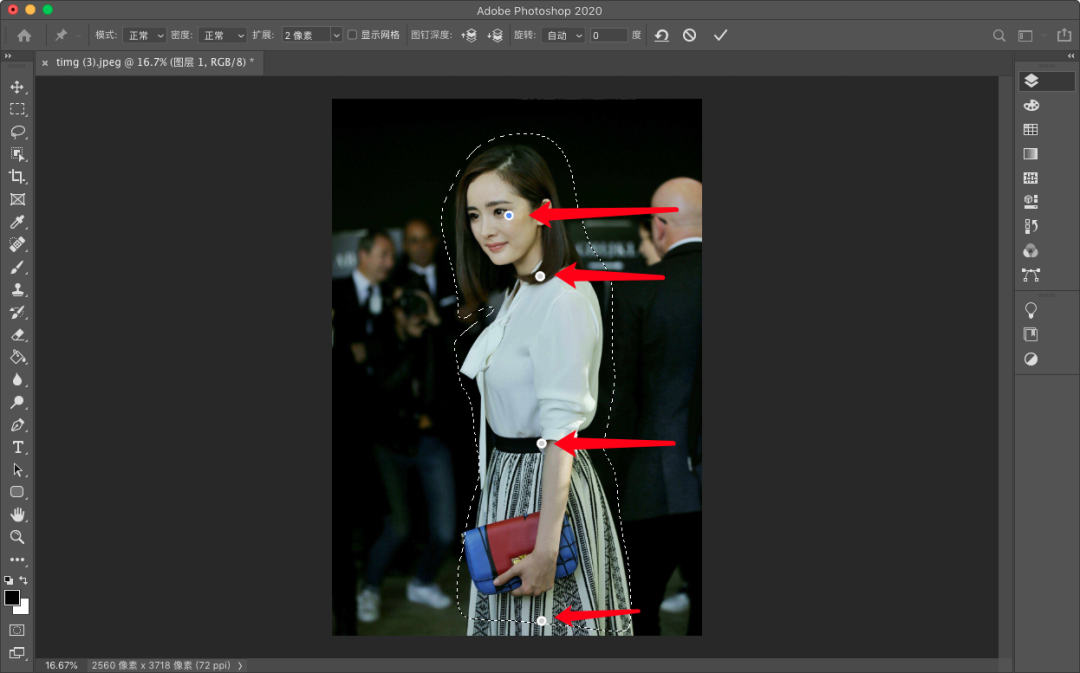1080x673 pixels.
Task: Select the blue warp pin on face
Action: [x=509, y=216]
